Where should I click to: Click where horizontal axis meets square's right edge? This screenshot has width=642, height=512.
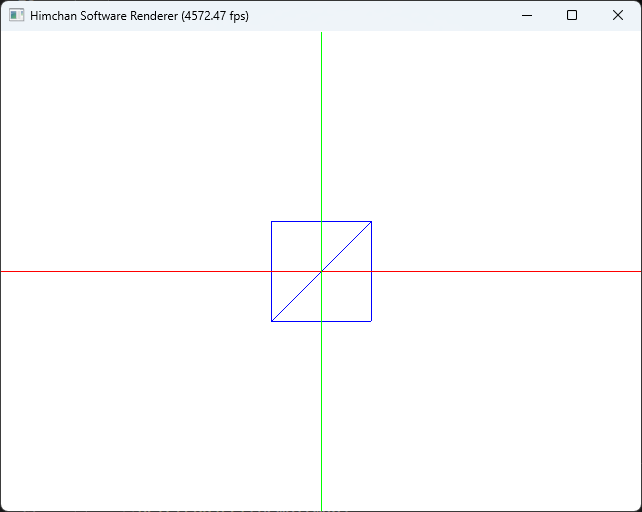(371, 271)
